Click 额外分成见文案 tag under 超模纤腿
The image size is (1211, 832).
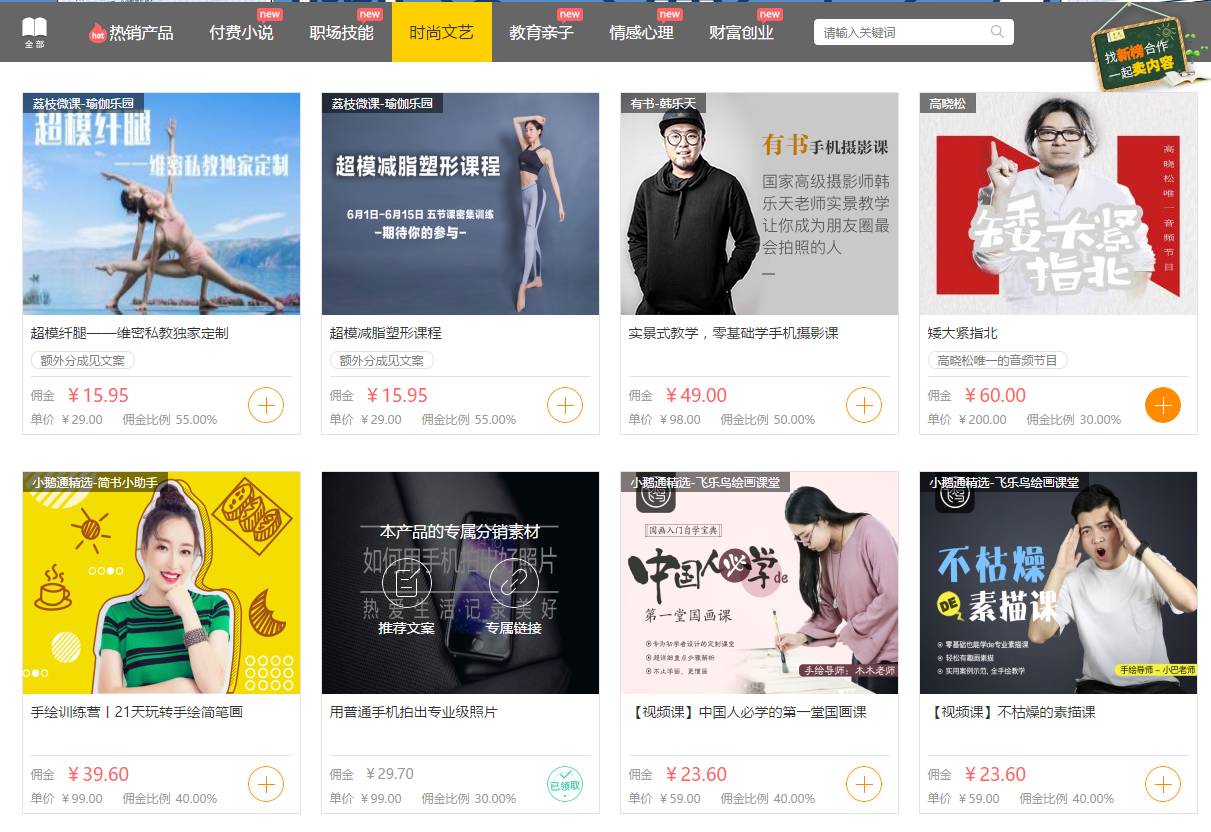83,360
